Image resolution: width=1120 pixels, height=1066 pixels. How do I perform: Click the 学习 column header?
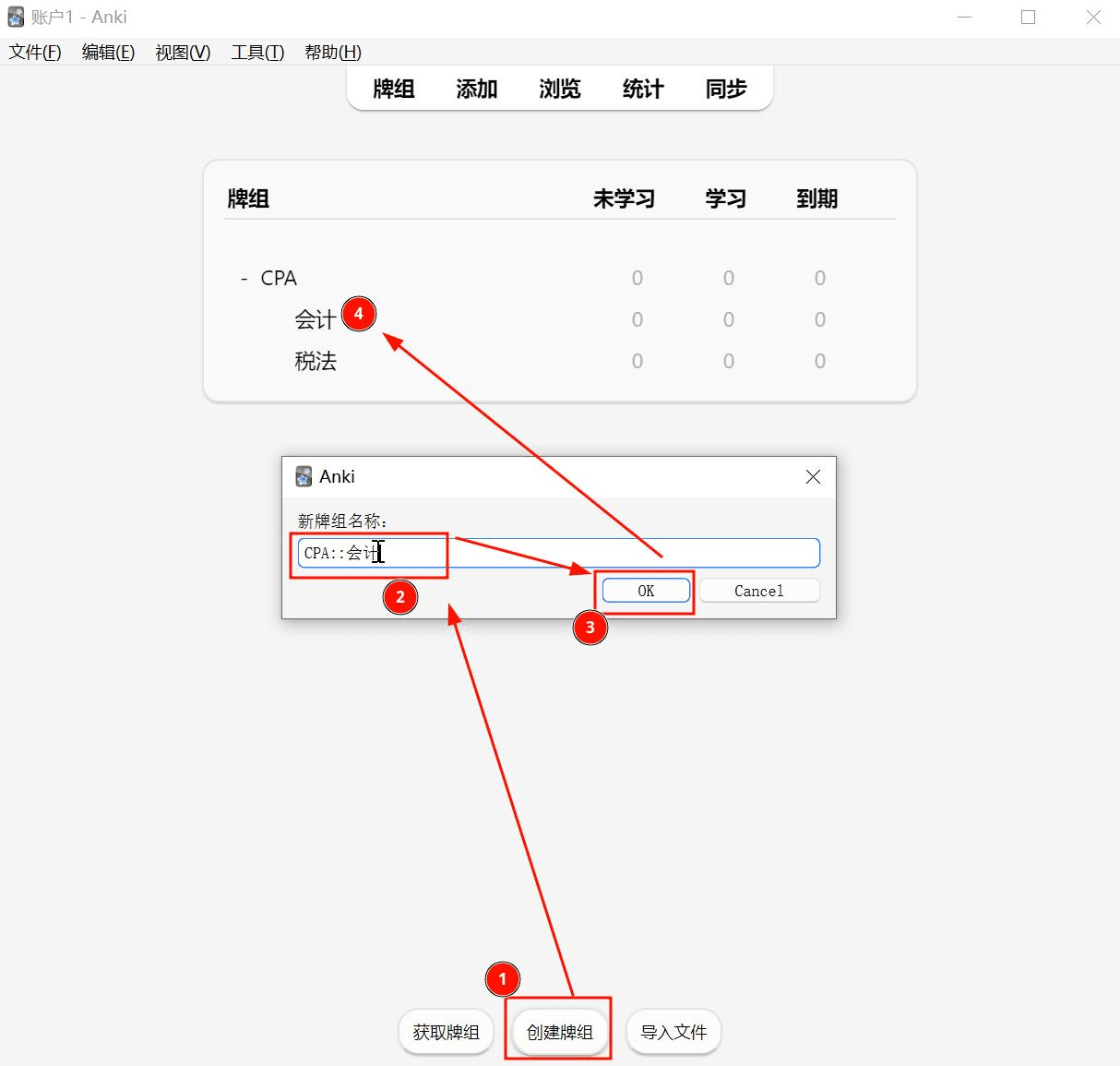click(726, 198)
